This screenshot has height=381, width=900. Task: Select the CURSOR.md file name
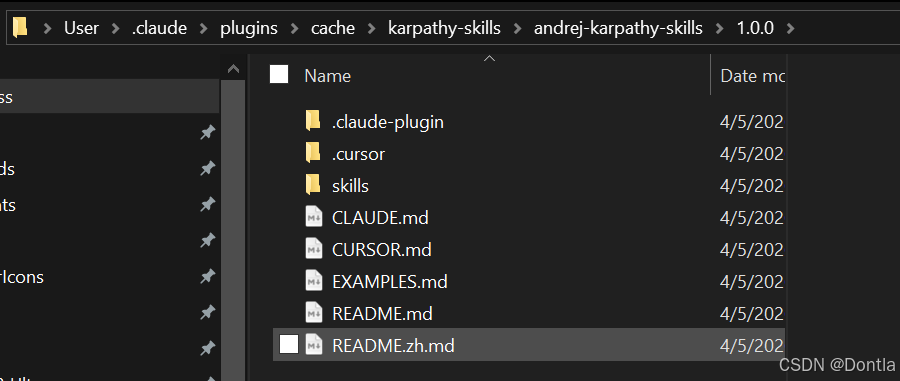(x=382, y=250)
